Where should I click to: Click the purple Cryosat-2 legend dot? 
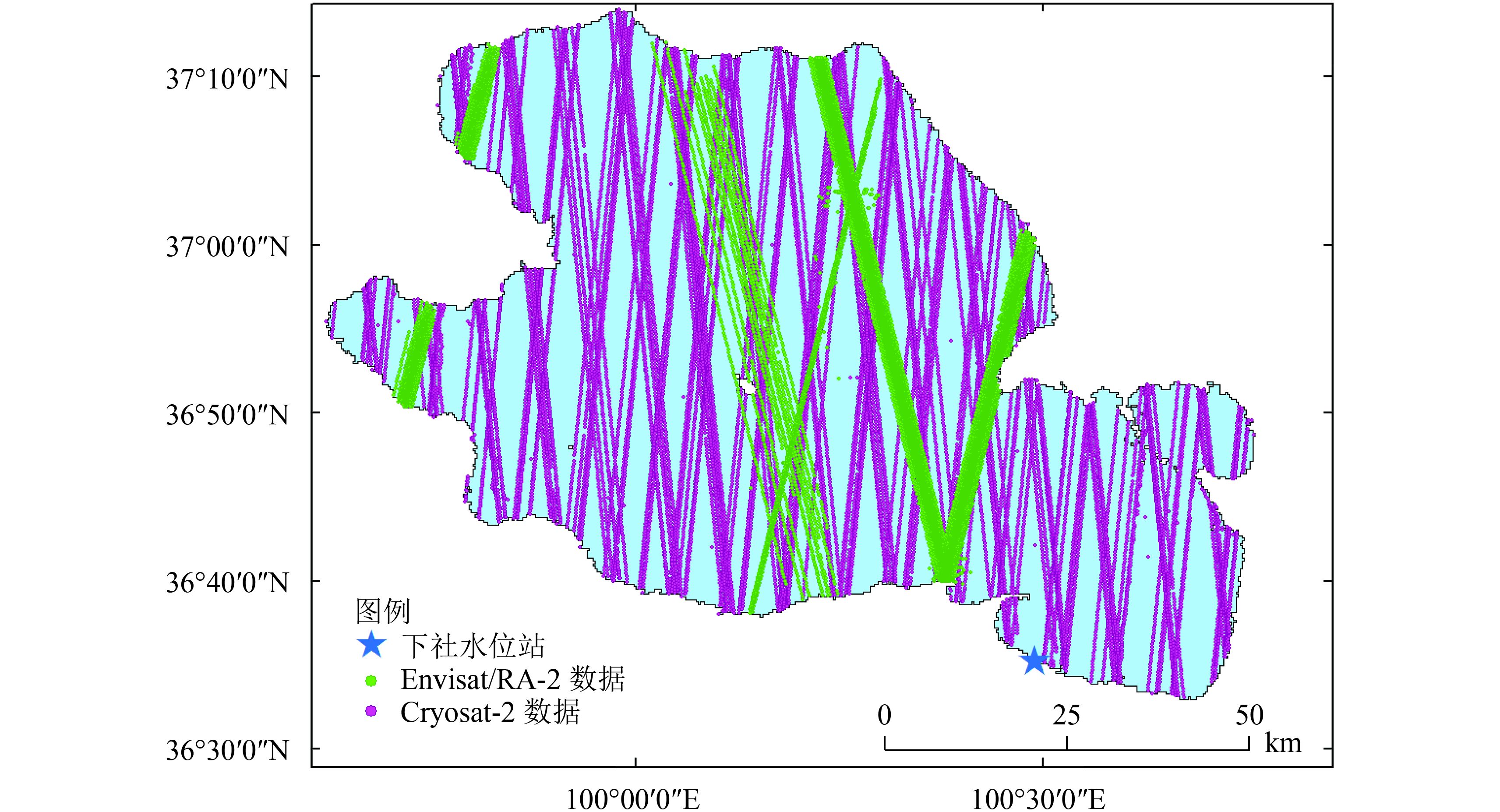tap(371, 711)
